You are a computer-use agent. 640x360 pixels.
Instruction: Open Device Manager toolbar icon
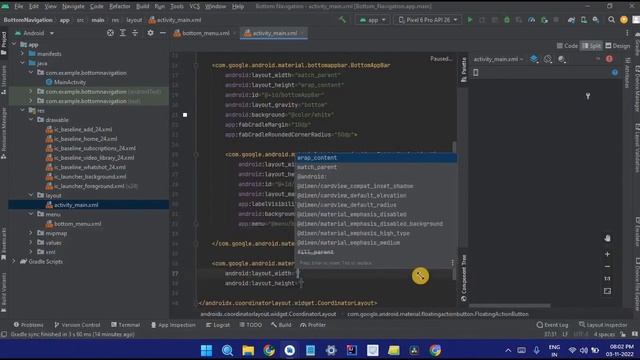pyautogui.click(x=584, y=20)
